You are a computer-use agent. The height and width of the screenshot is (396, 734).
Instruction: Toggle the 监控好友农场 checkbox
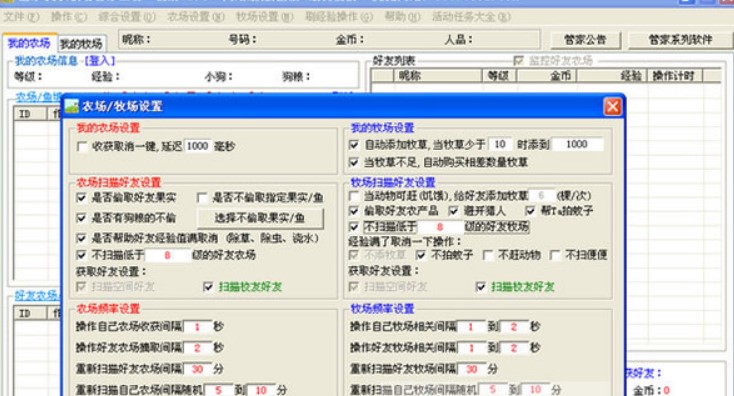point(518,61)
